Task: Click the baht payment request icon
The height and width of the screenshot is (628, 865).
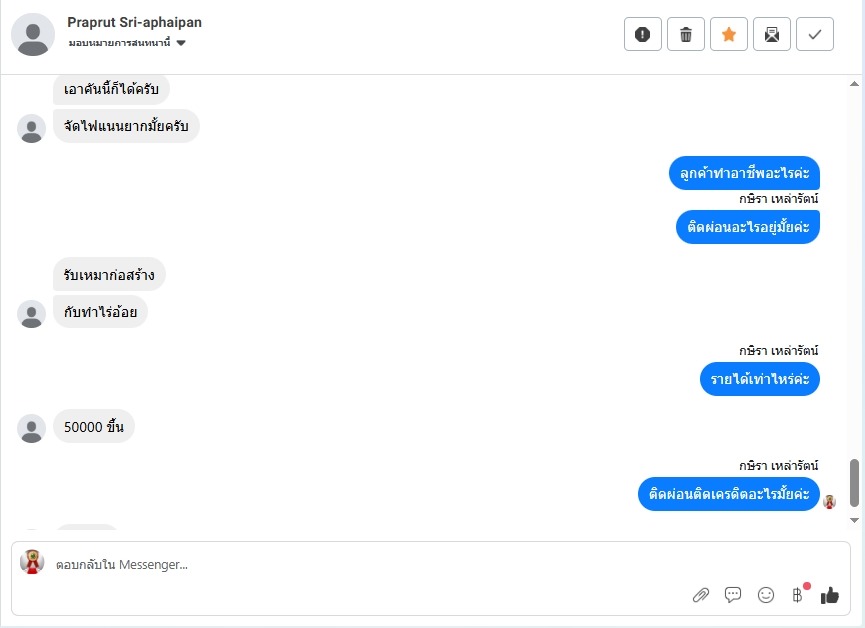Action: (798, 595)
